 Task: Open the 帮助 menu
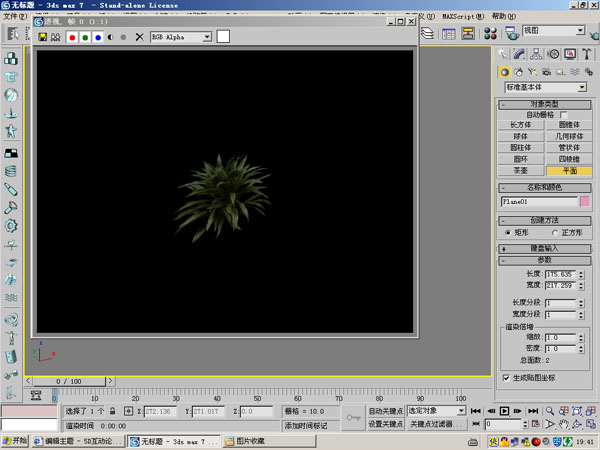coord(504,16)
